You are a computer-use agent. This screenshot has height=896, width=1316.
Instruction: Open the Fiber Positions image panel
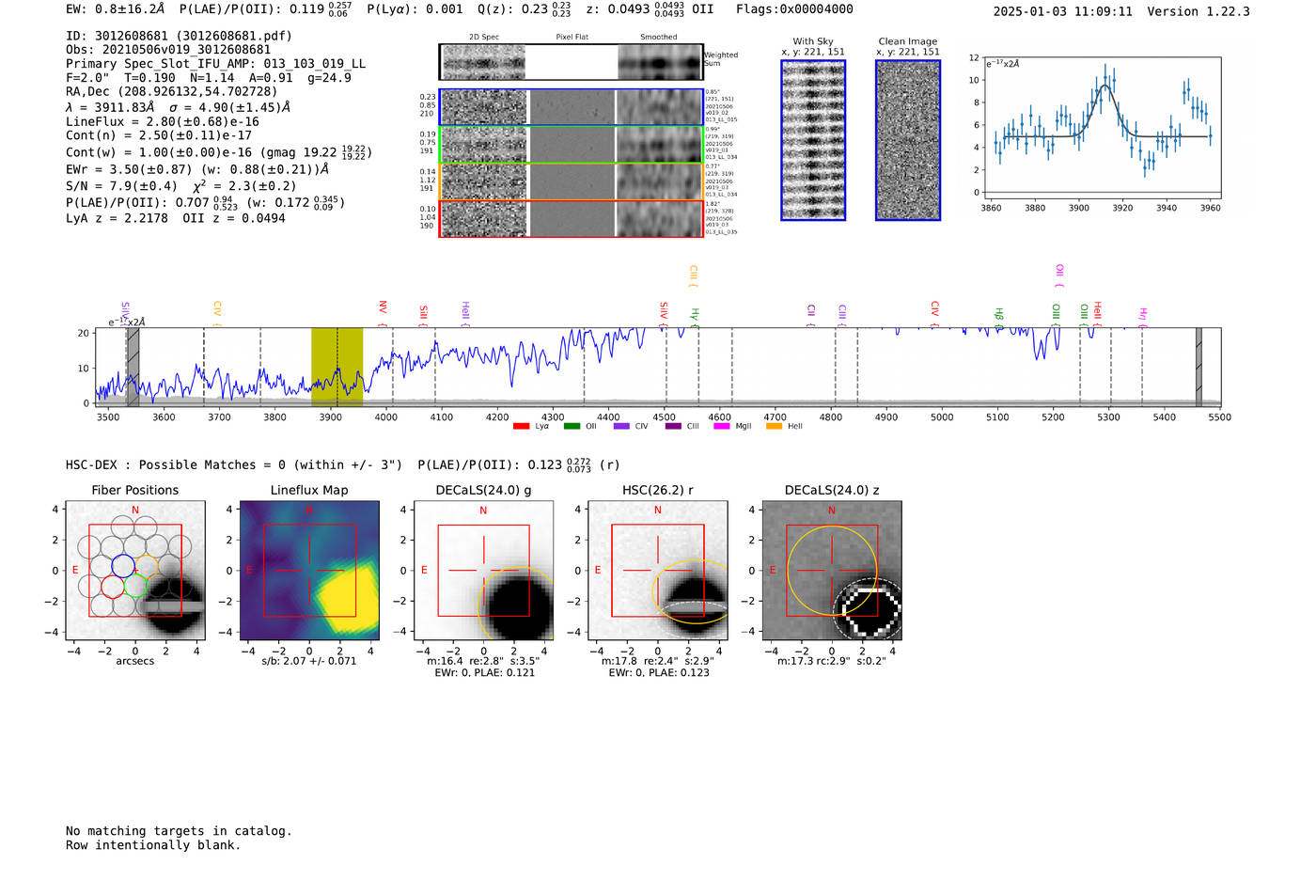pyautogui.click(x=135, y=571)
